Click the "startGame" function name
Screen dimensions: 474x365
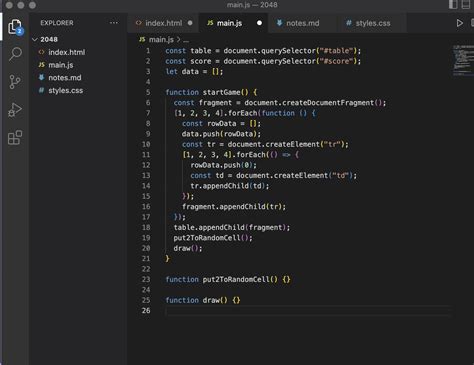coord(221,92)
